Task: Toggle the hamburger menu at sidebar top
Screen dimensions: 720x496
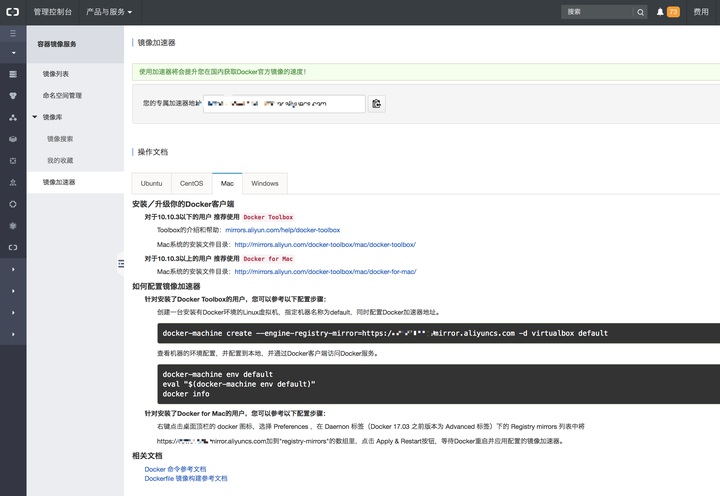Action: coord(13,34)
